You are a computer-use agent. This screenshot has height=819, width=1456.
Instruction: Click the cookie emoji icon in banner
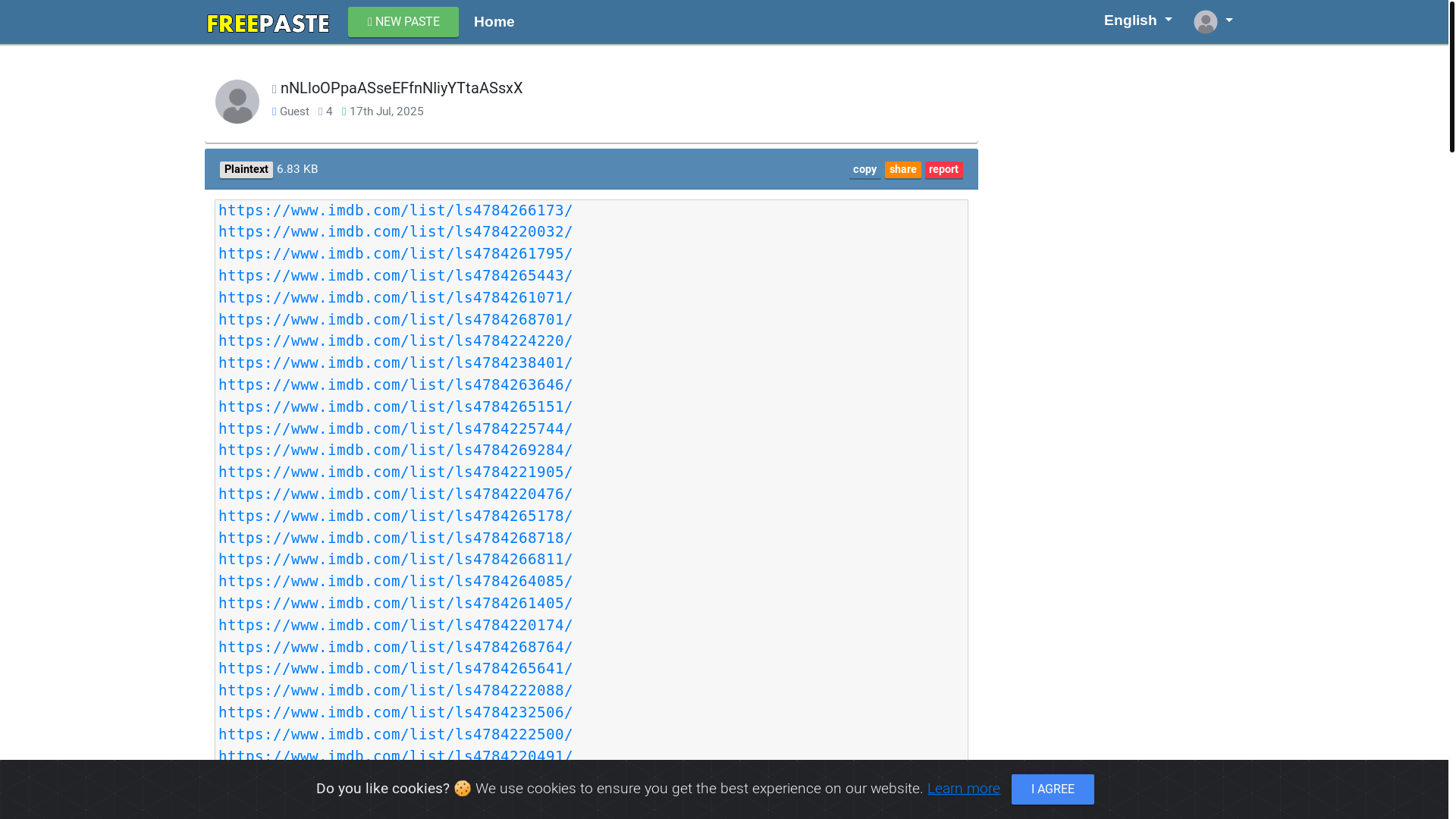pos(463,789)
